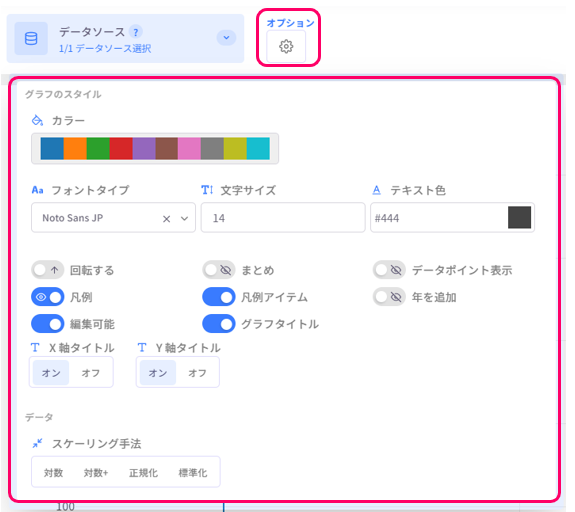Click the 1/1 データソース選択 link text
This screenshot has height=512, width=575.
[105, 48]
